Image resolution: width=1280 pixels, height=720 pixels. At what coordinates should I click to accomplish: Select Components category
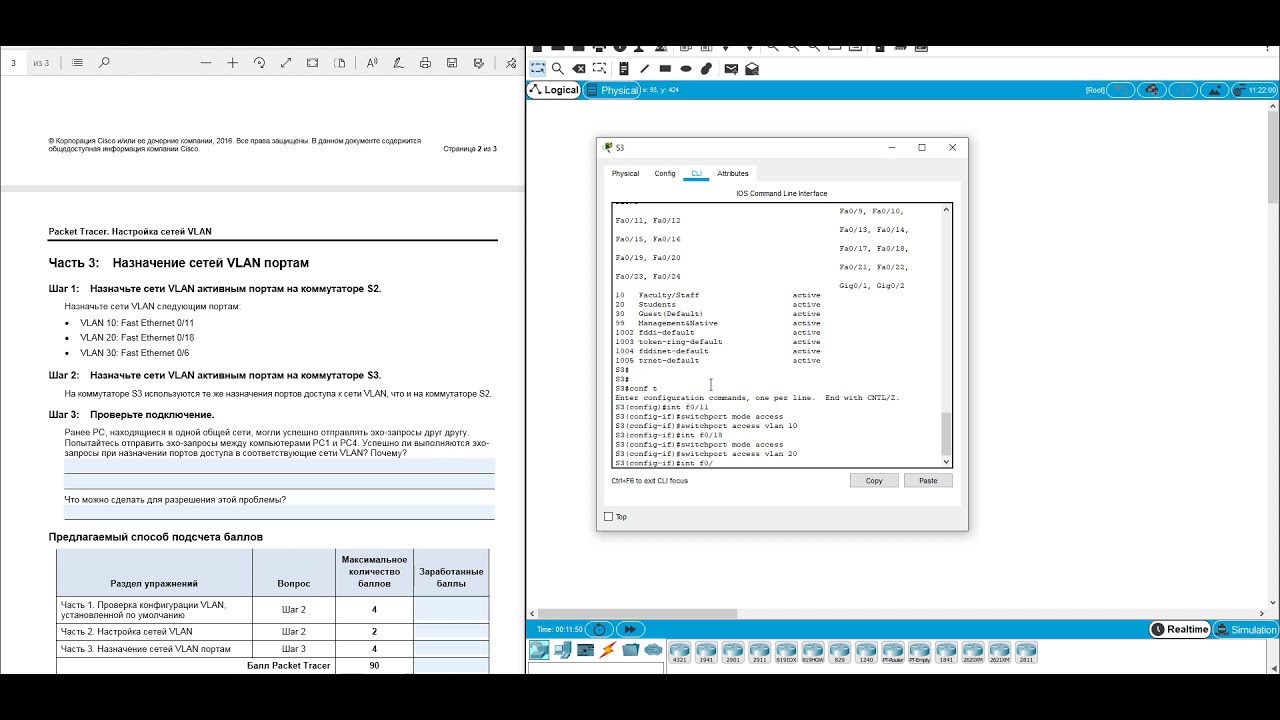[x=584, y=651]
